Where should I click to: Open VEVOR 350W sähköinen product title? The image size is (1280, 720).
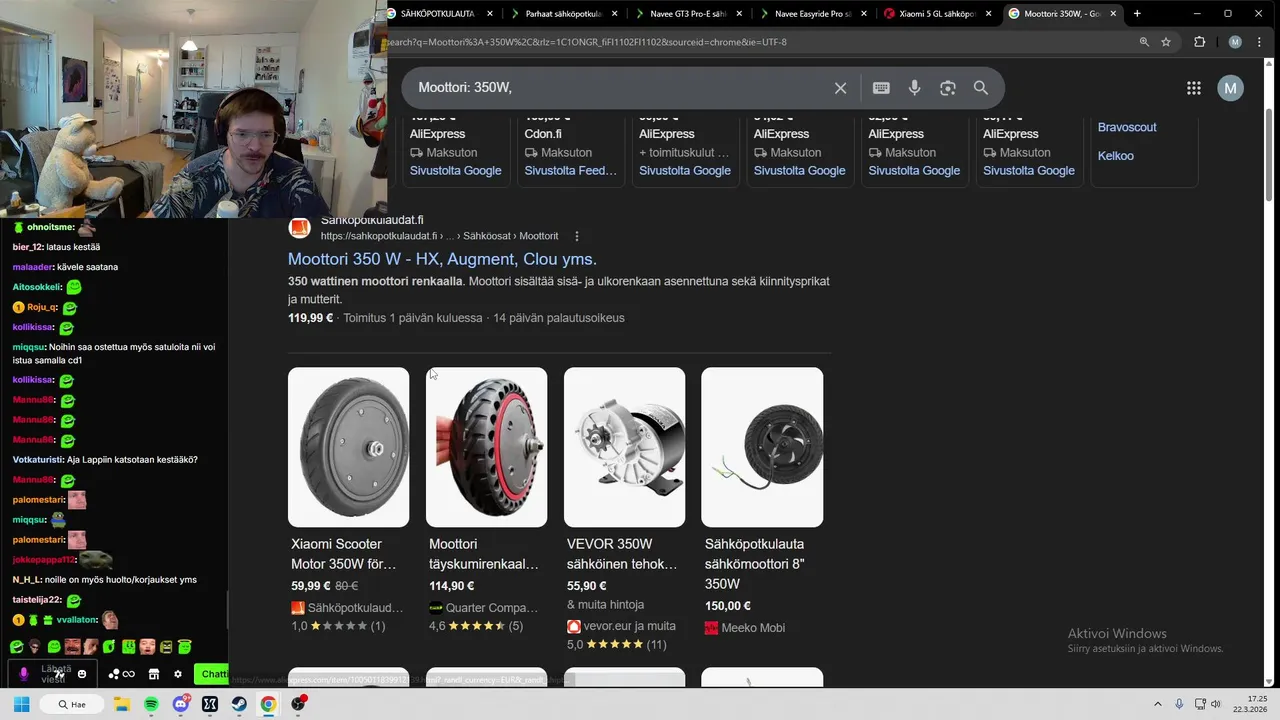tap(622, 554)
